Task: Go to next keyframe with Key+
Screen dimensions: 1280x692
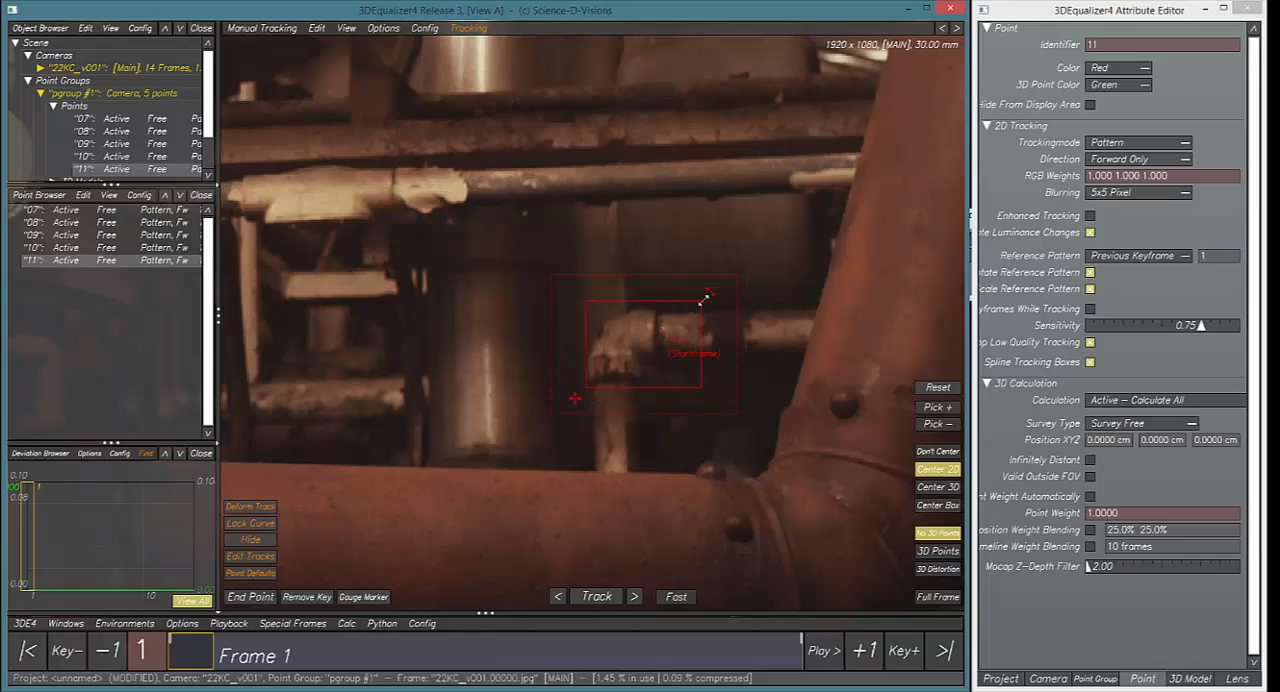Action: pyautogui.click(x=904, y=651)
